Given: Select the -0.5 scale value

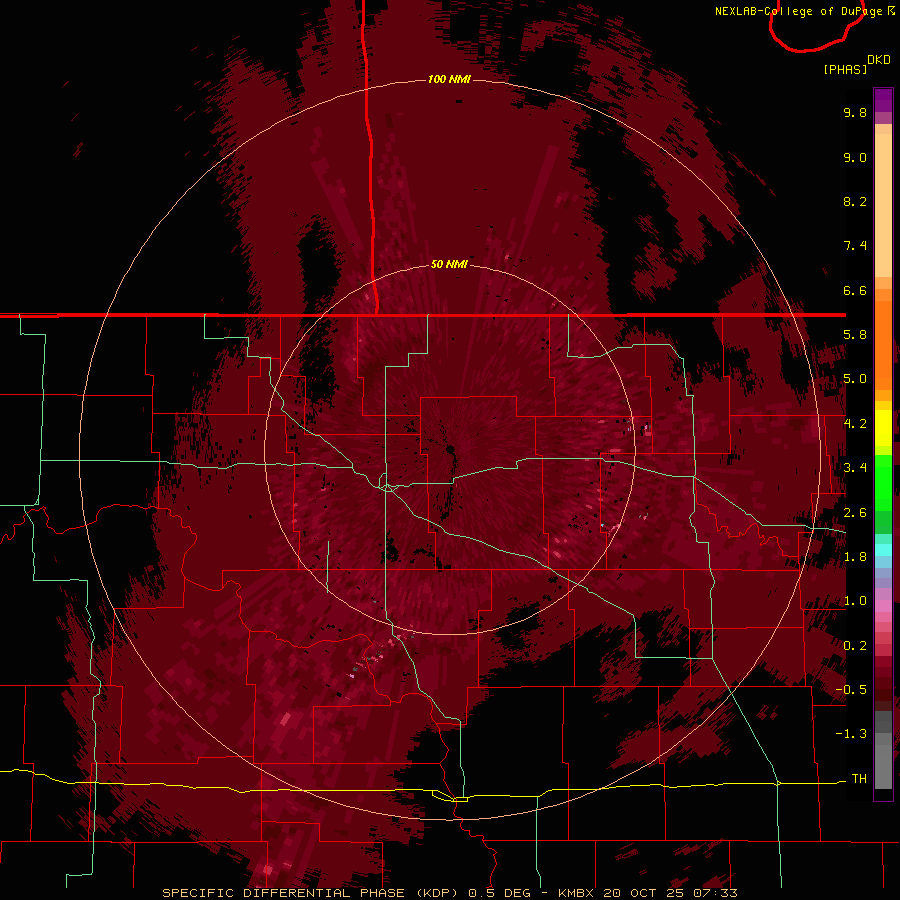Looking at the screenshot, I should (x=851, y=690).
